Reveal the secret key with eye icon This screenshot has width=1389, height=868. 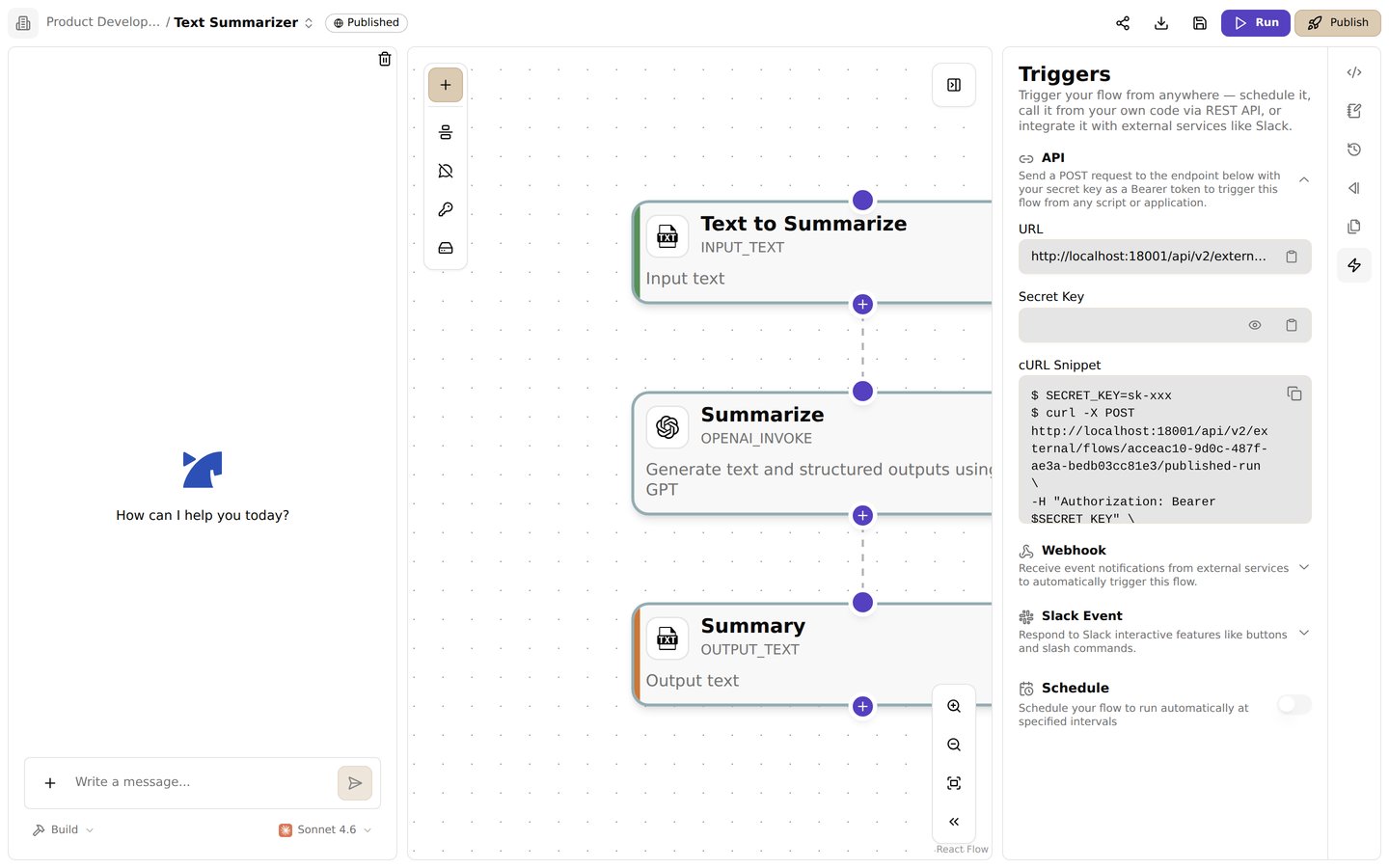click(x=1255, y=325)
